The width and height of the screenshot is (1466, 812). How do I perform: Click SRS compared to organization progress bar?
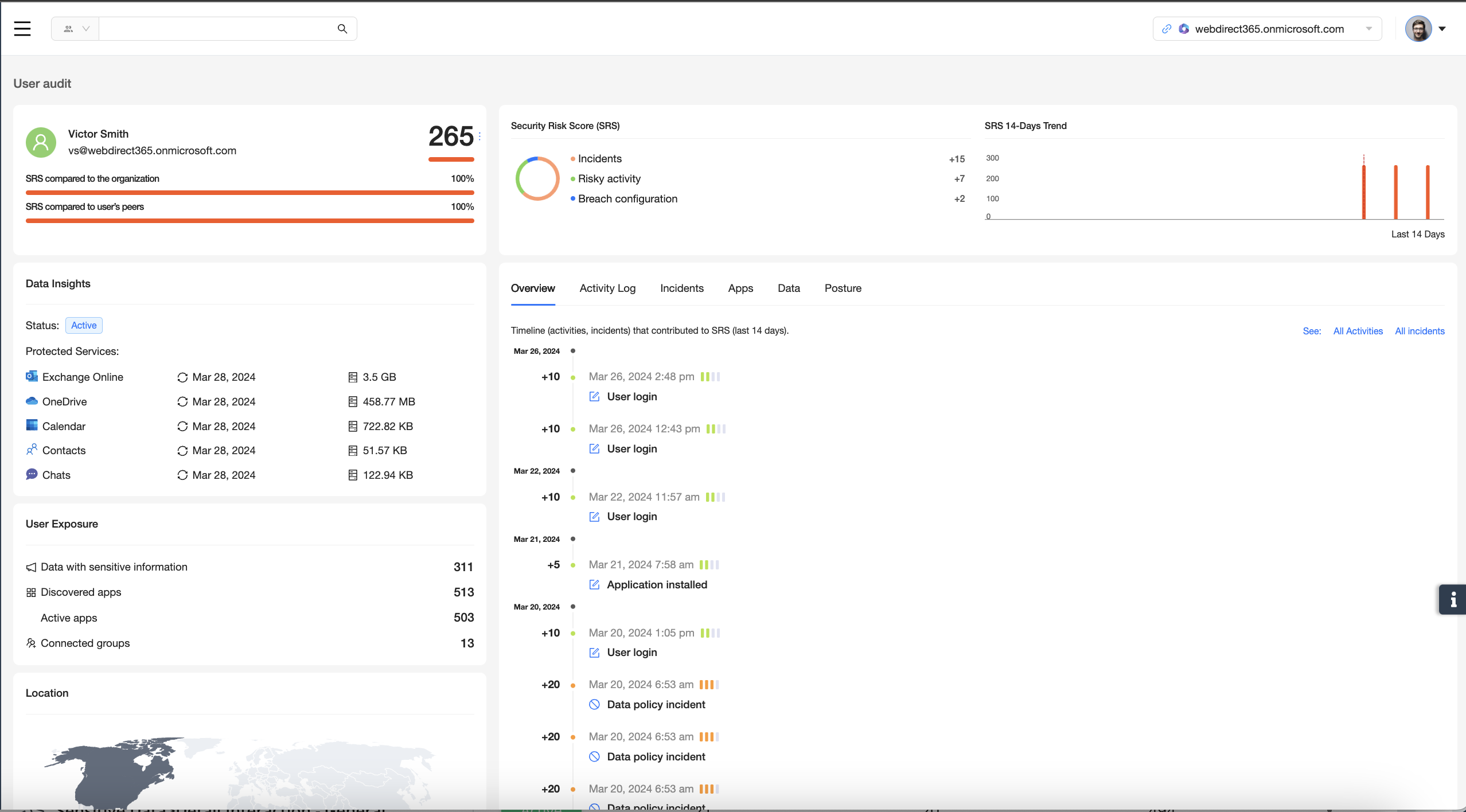(x=249, y=193)
